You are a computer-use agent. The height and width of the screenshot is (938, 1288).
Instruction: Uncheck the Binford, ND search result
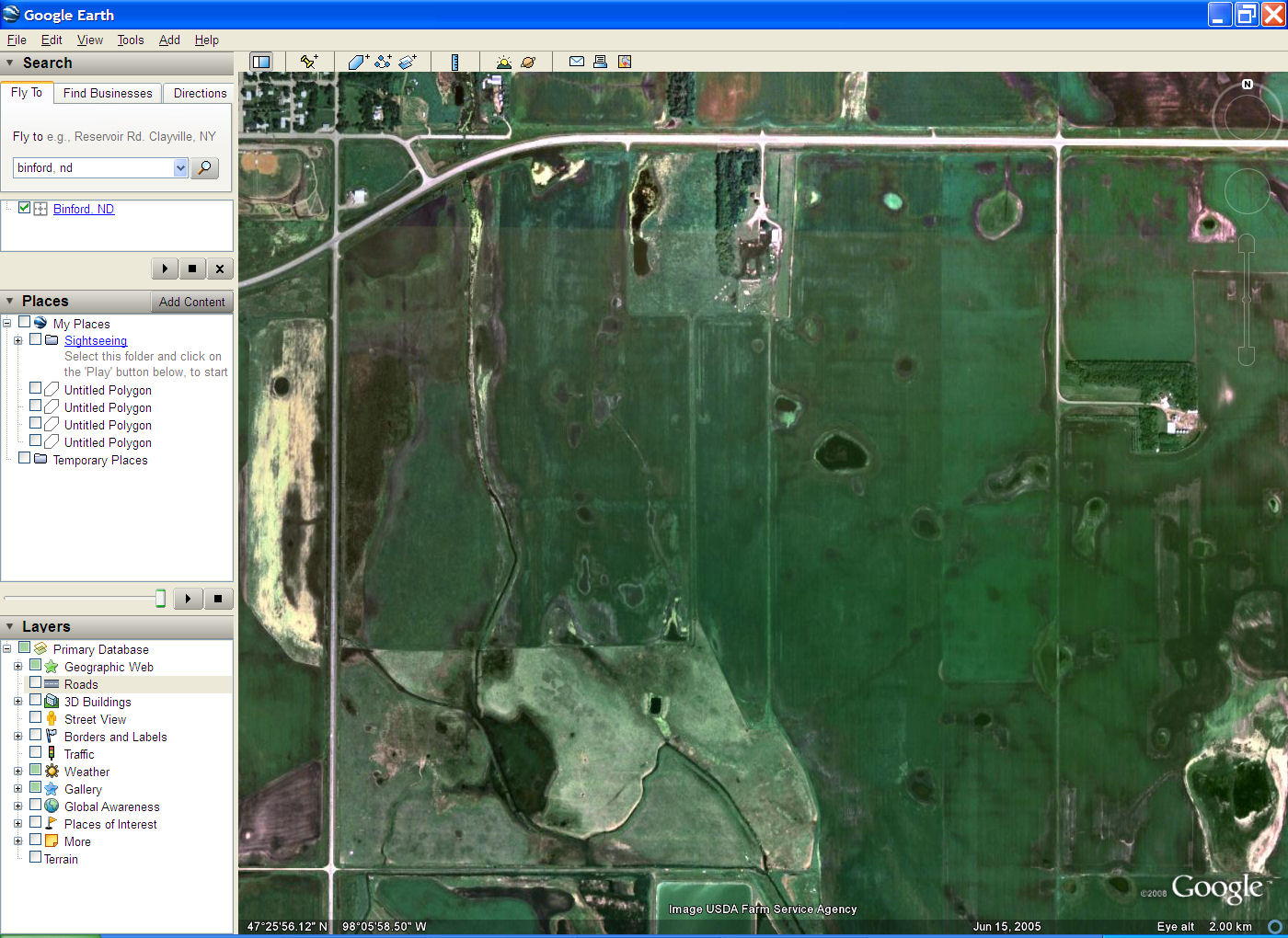[x=25, y=208]
